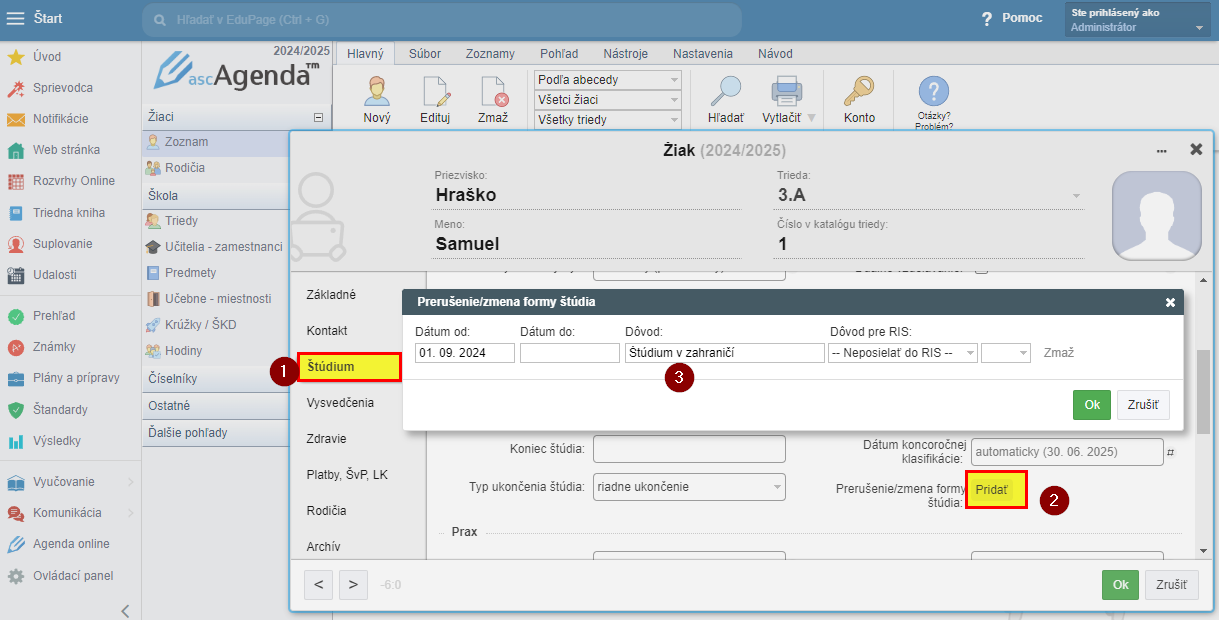The height and width of the screenshot is (620, 1219).
Task: Click the Vytlačiť printer icon
Action: click(787, 92)
